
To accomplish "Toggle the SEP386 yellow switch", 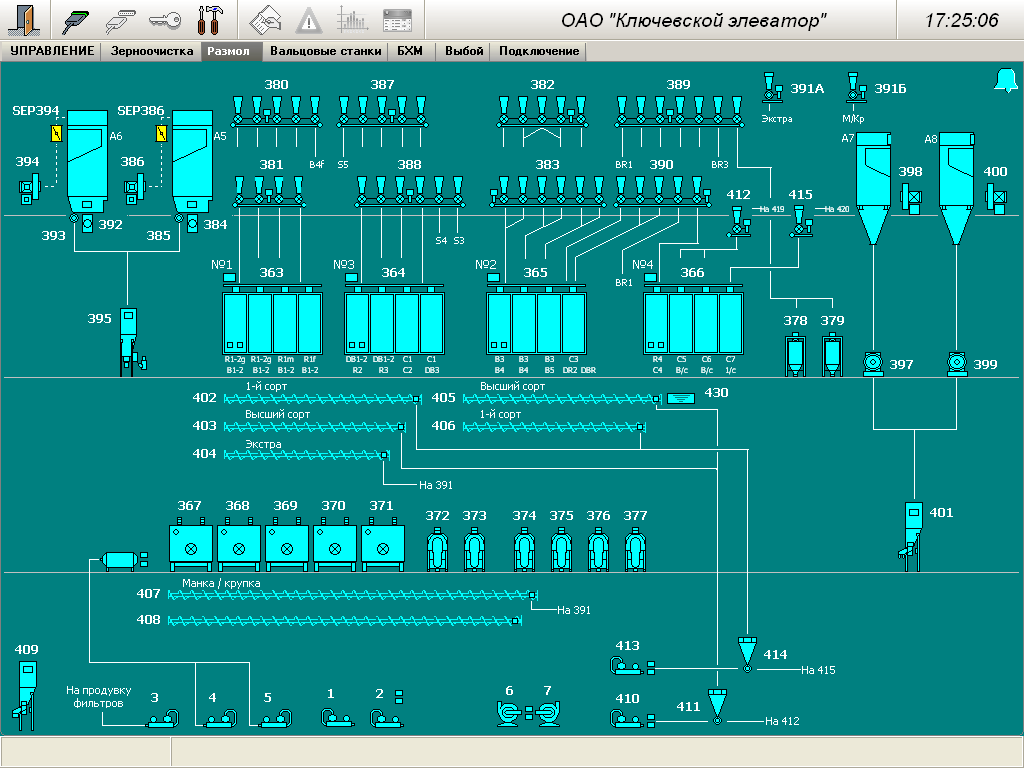I will tap(162, 134).
